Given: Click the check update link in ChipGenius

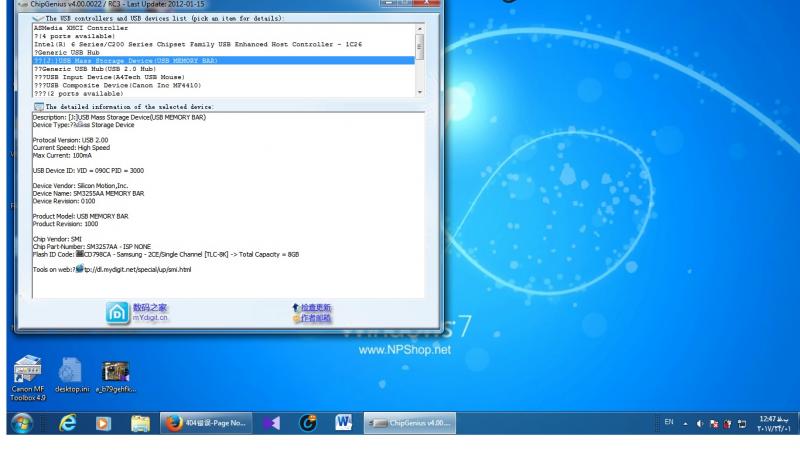Looking at the screenshot, I should [315, 308].
